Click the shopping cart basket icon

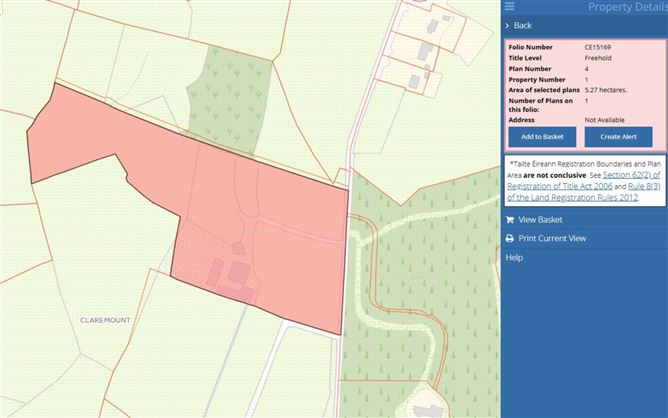click(x=510, y=220)
